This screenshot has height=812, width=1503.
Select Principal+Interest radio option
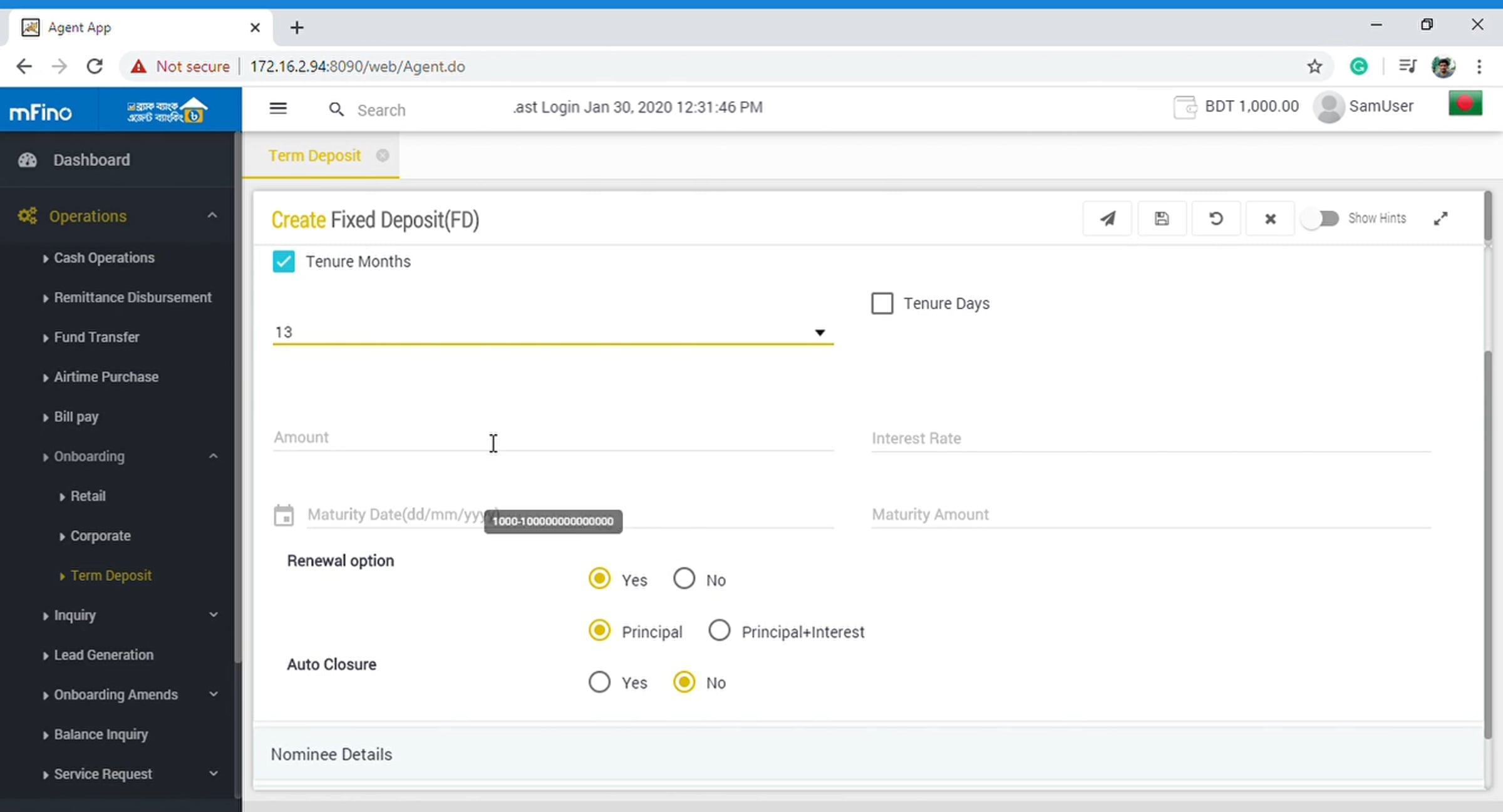click(719, 630)
